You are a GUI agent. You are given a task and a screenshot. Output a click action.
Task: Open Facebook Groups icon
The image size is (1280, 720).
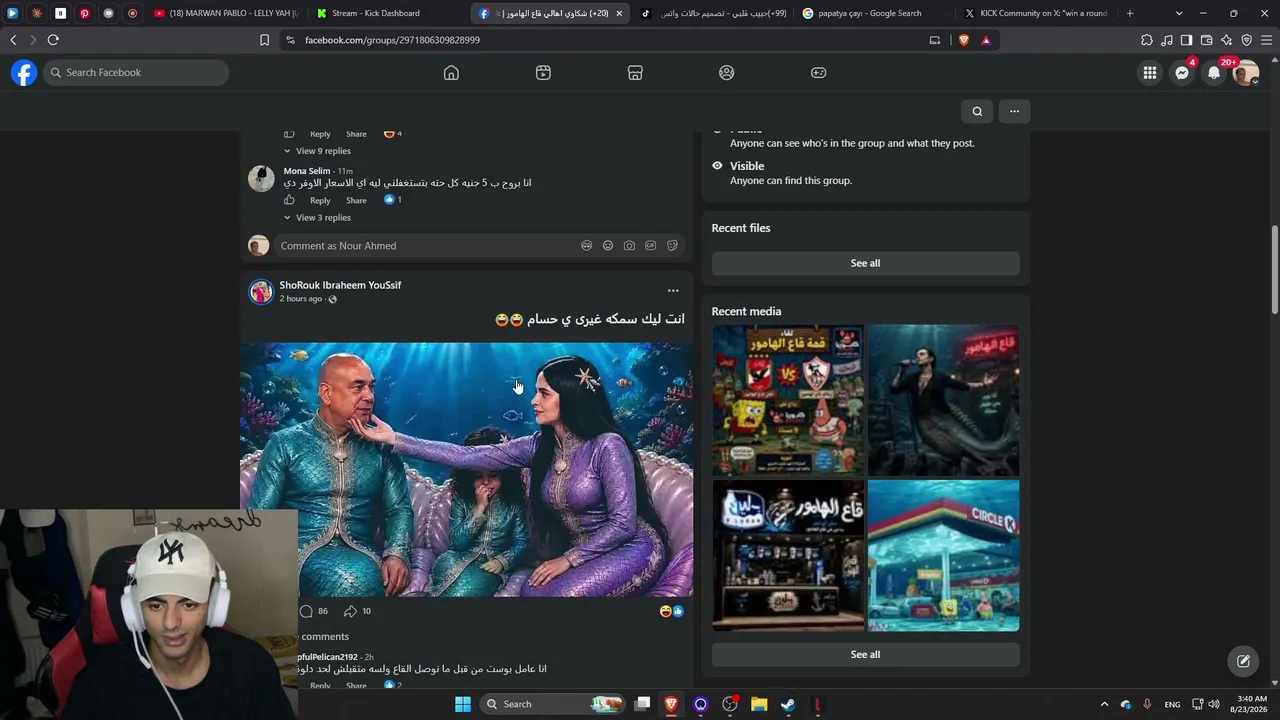(727, 73)
